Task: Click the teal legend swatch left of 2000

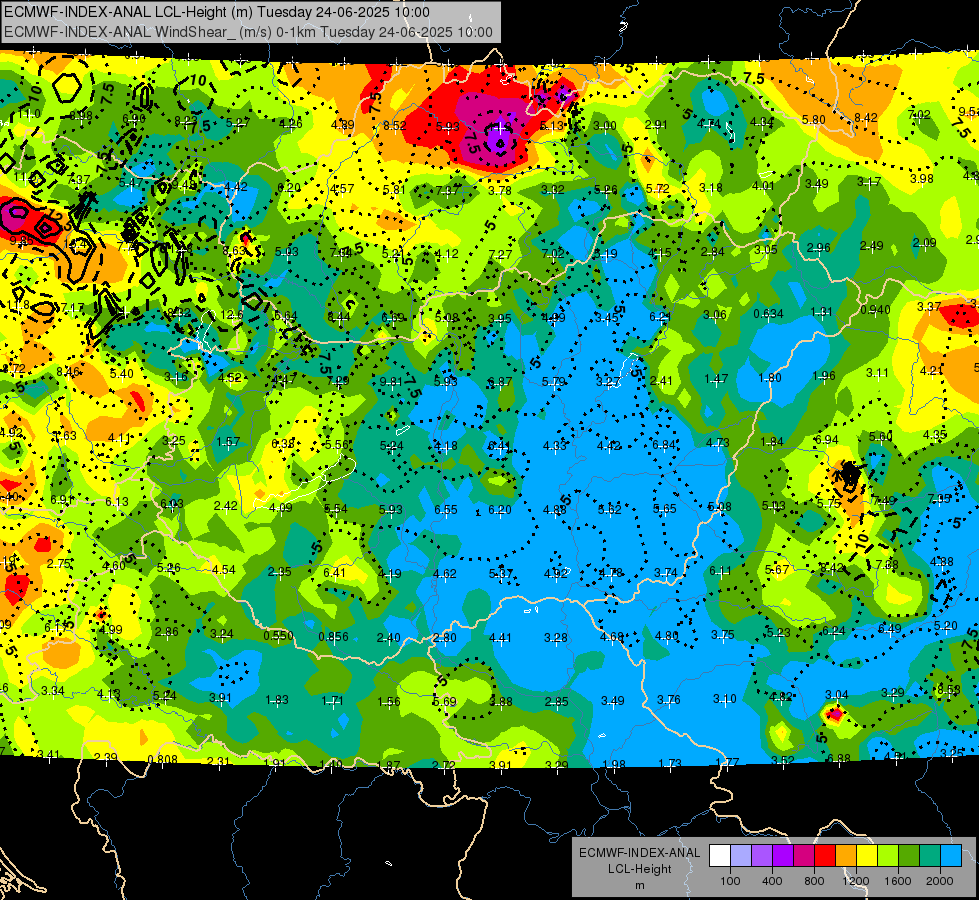Action: click(930, 856)
